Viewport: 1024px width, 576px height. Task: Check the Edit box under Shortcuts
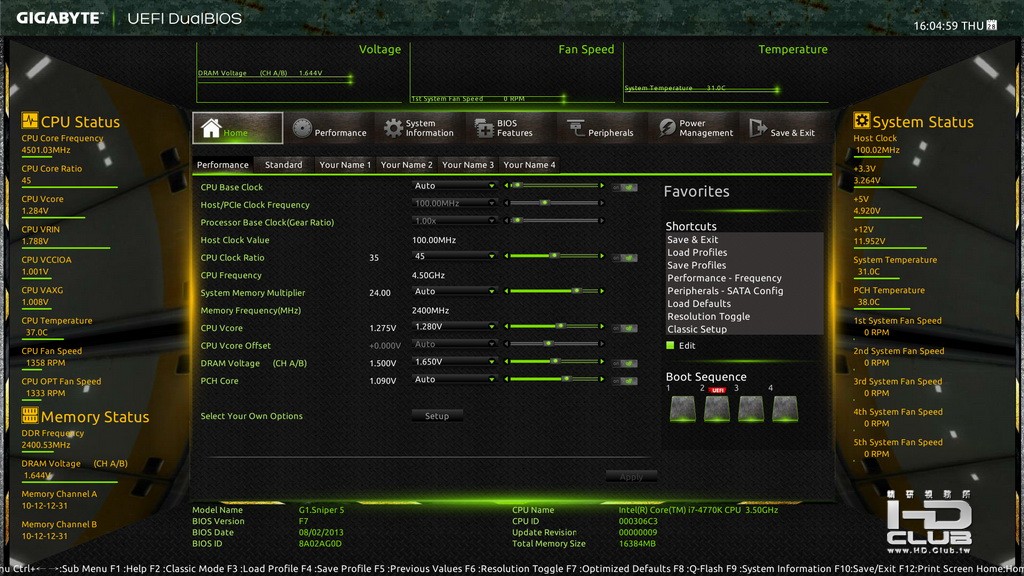coord(670,345)
